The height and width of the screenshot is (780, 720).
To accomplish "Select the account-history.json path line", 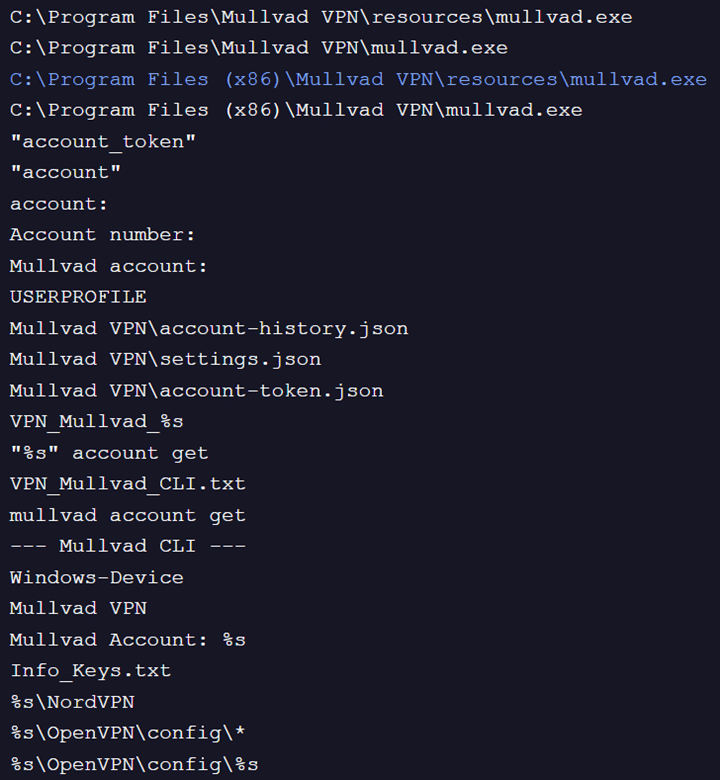I will click(x=209, y=328).
